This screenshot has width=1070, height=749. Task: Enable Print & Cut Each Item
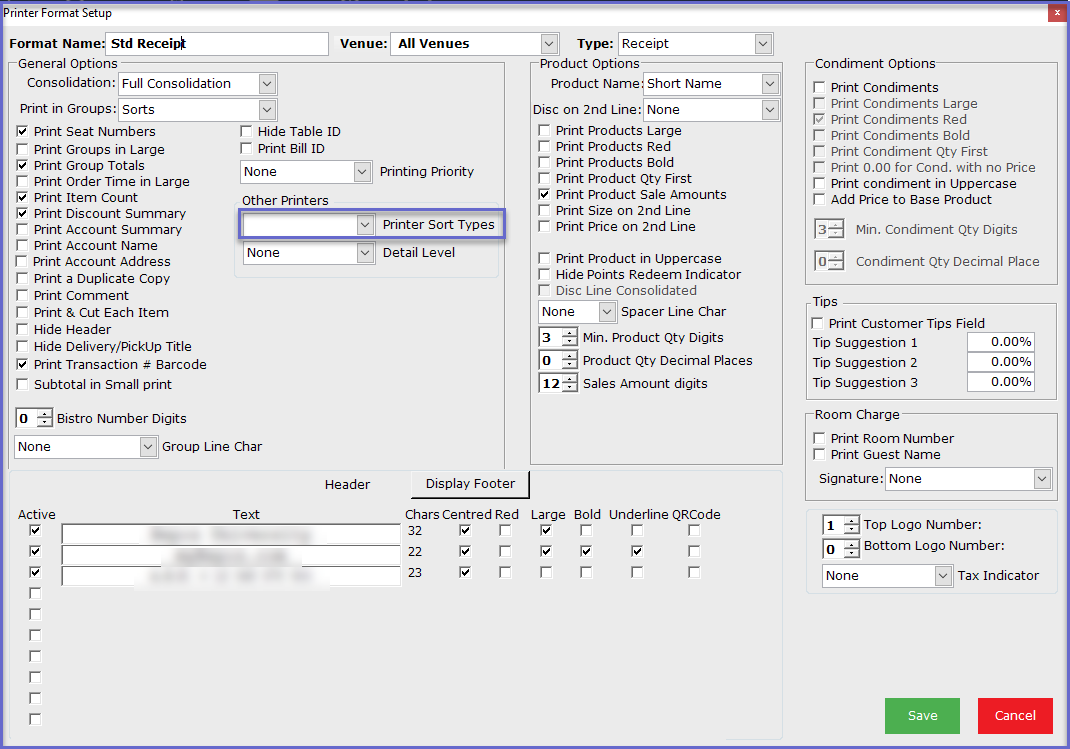coord(23,312)
